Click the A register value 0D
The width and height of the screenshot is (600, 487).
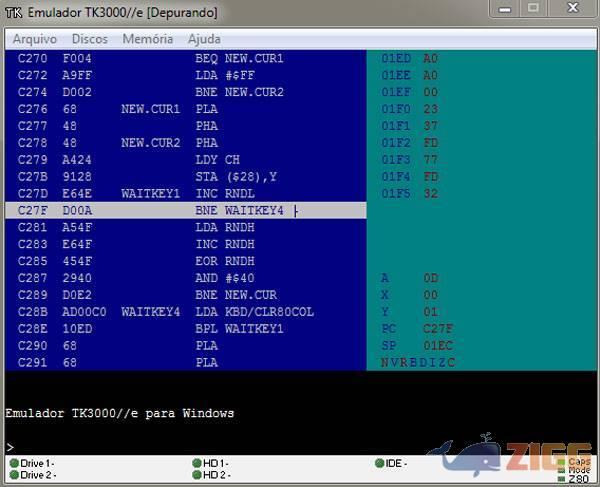pos(430,278)
